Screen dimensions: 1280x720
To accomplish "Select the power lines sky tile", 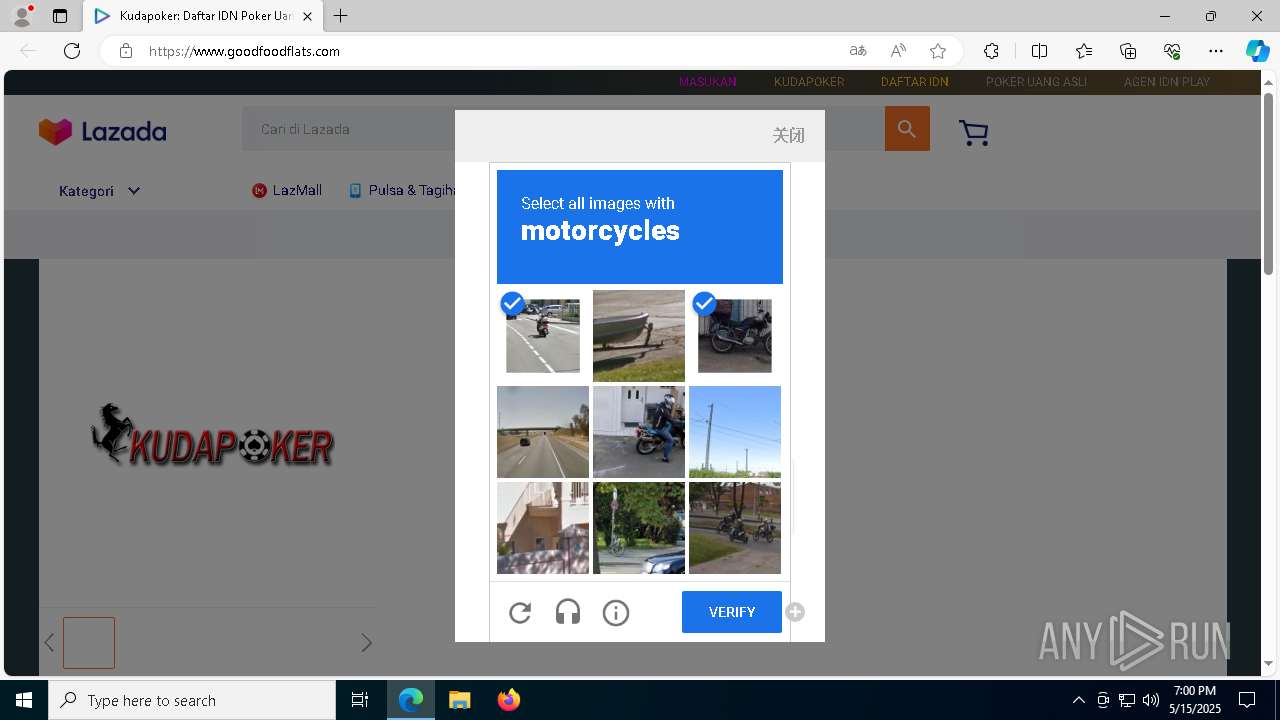I will coord(735,432).
